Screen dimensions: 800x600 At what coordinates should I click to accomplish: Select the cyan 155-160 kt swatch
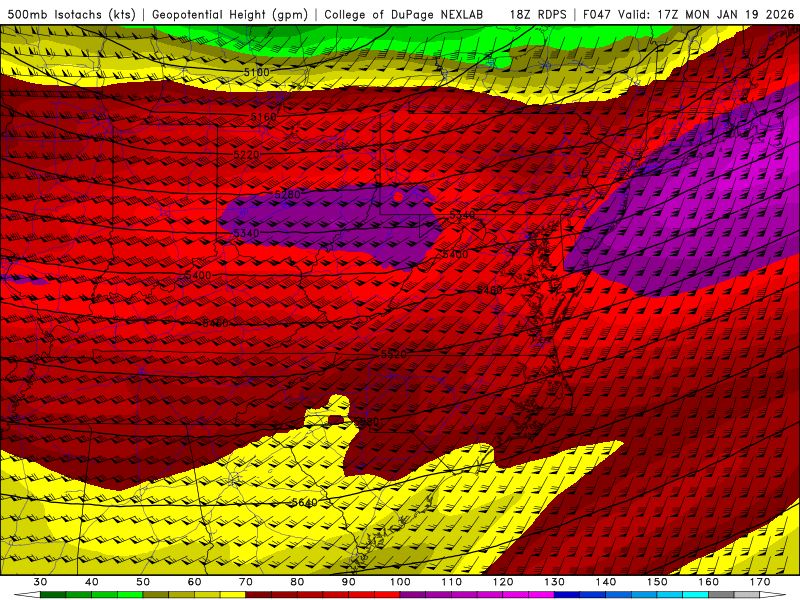(x=696, y=595)
